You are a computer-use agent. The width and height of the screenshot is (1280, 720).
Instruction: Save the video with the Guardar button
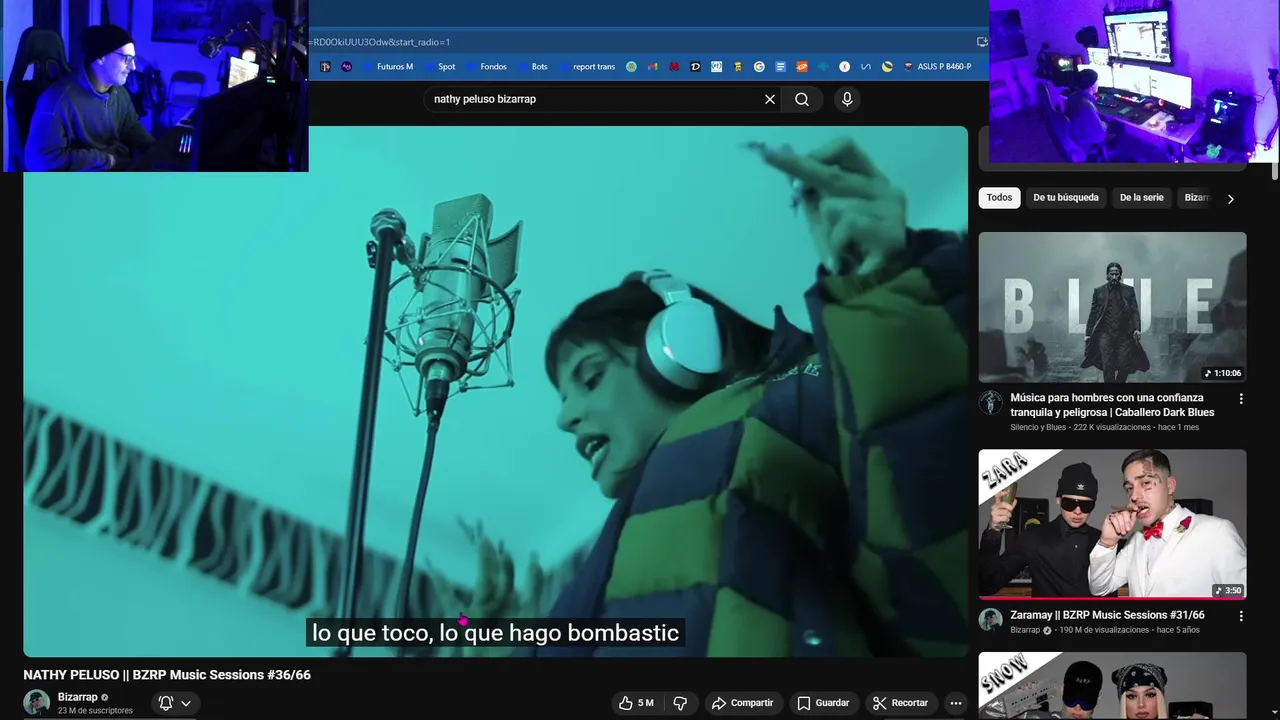click(823, 703)
